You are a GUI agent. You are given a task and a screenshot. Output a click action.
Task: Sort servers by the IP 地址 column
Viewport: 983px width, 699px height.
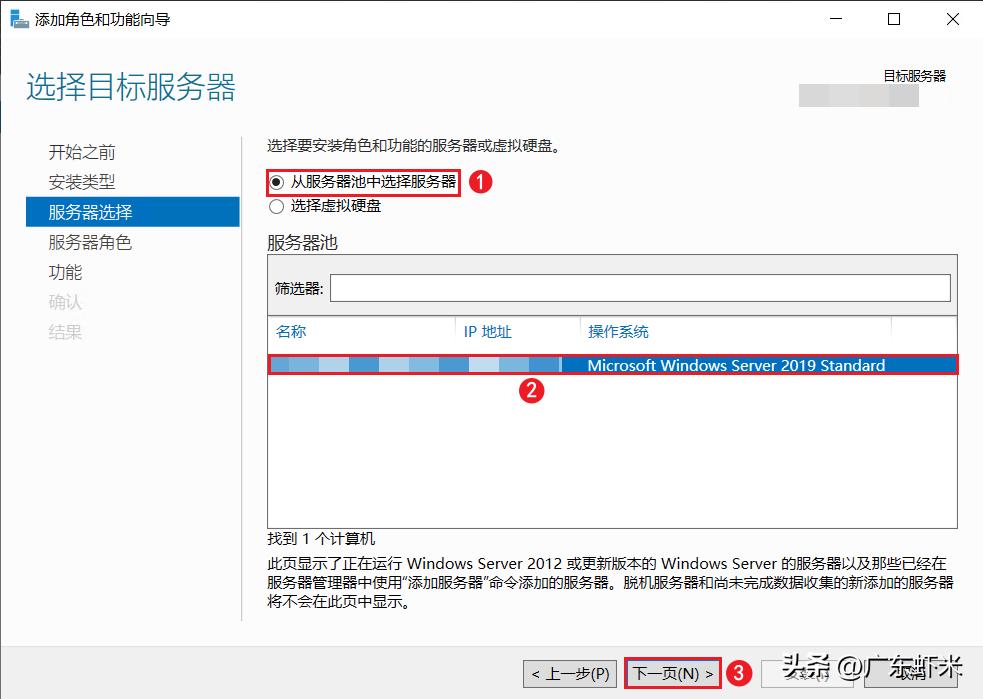pos(488,331)
